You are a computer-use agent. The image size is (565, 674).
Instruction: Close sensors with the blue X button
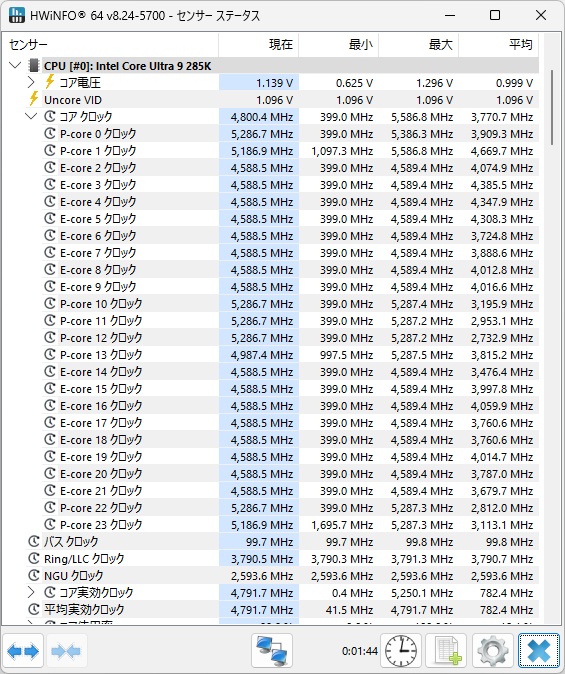click(x=539, y=651)
